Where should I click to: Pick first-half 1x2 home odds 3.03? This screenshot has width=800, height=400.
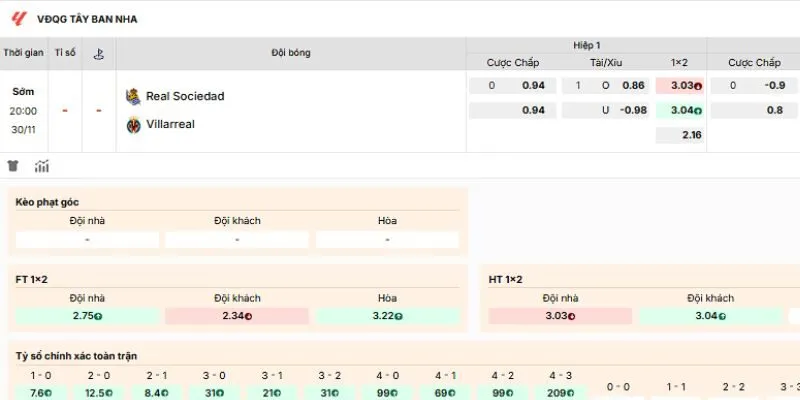(680, 86)
